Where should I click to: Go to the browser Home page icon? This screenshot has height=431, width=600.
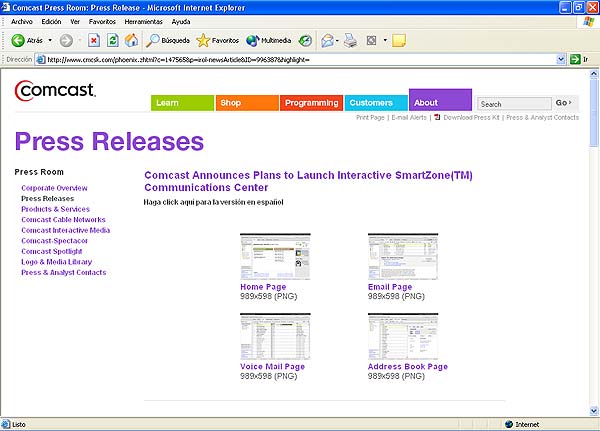(131, 41)
